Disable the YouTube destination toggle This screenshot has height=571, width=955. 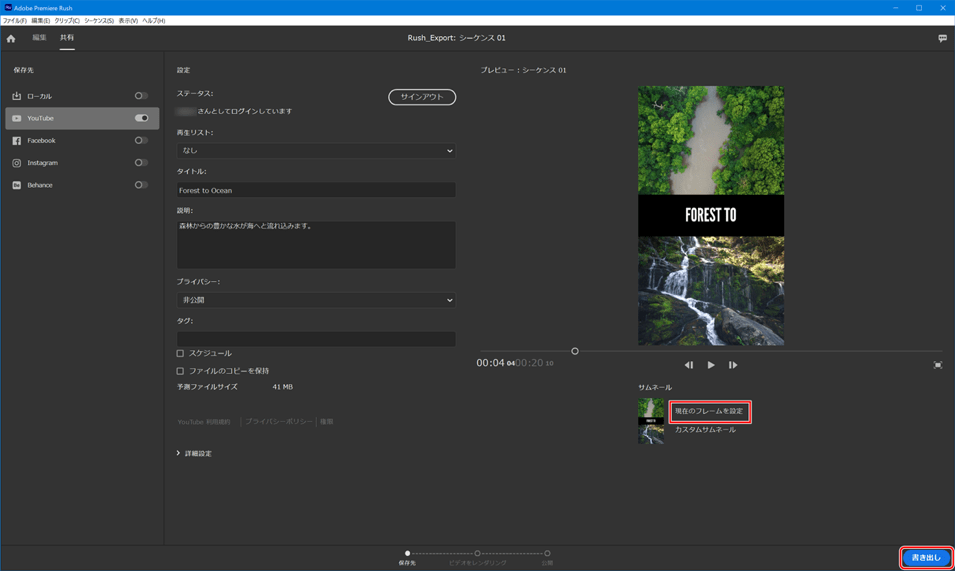pyautogui.click(x=141, y=118)
